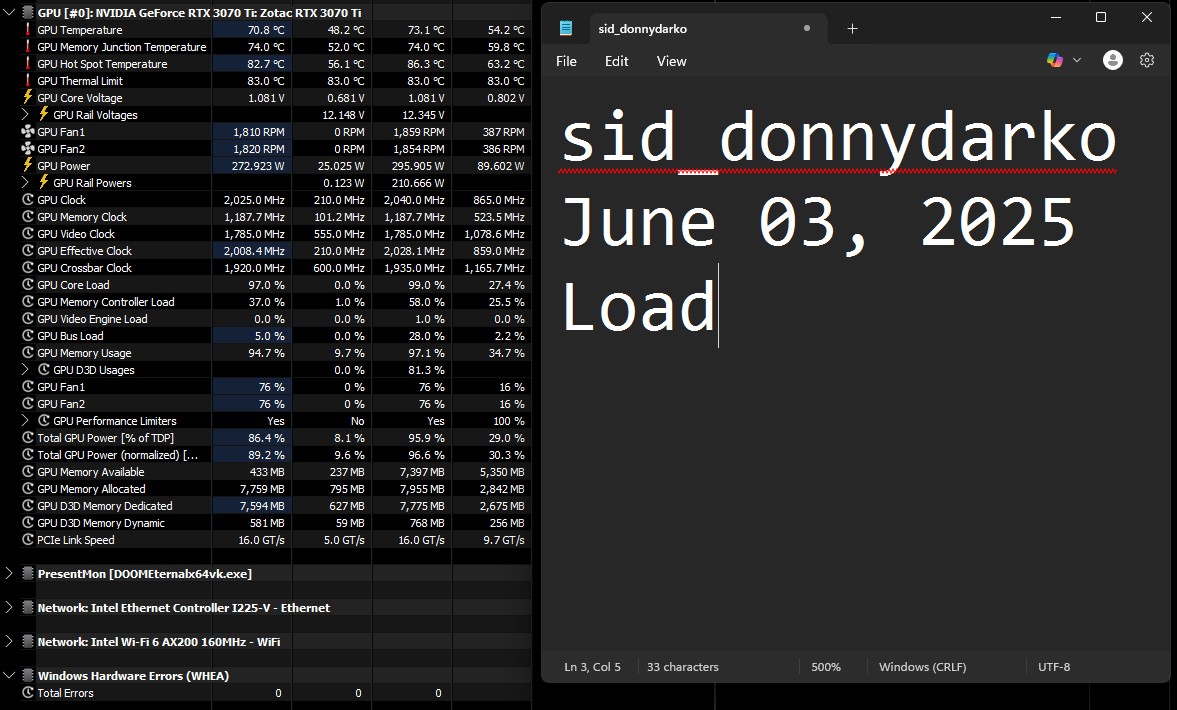Expand the GPU Rail Voltages row
The image size is (1177, 710).
coord(25,115)
